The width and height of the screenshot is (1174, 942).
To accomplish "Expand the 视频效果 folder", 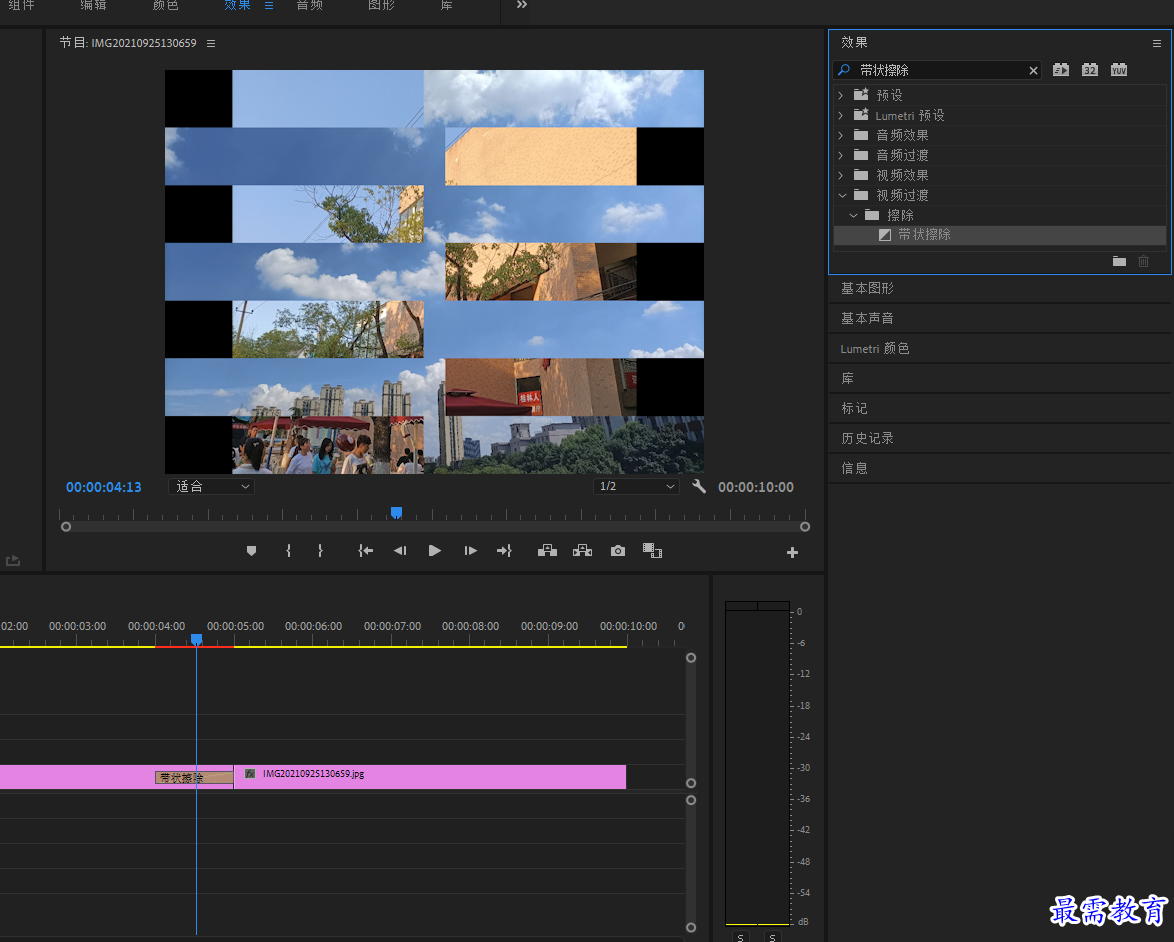I will [841, 175].
